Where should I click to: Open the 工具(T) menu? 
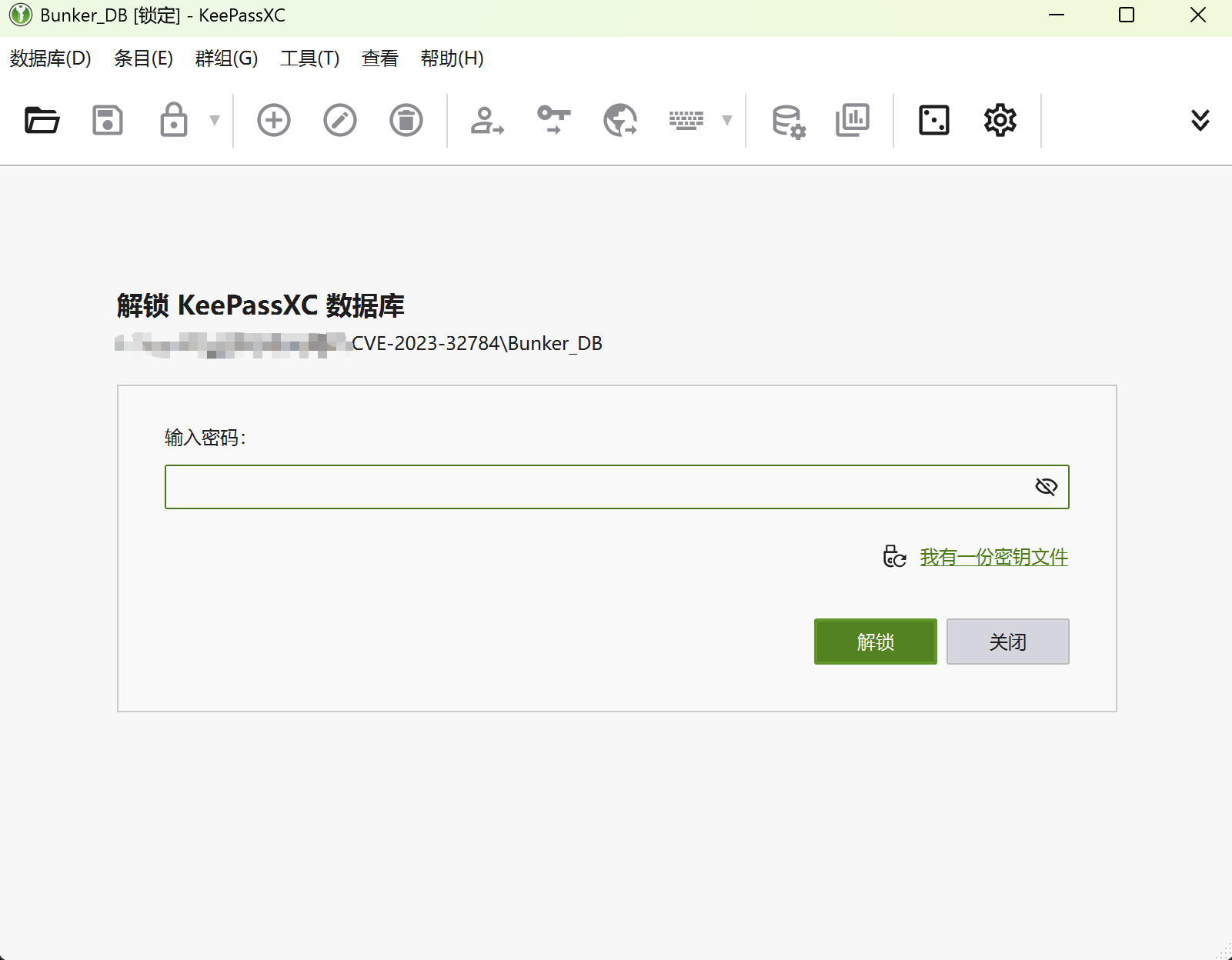[310, 58]
